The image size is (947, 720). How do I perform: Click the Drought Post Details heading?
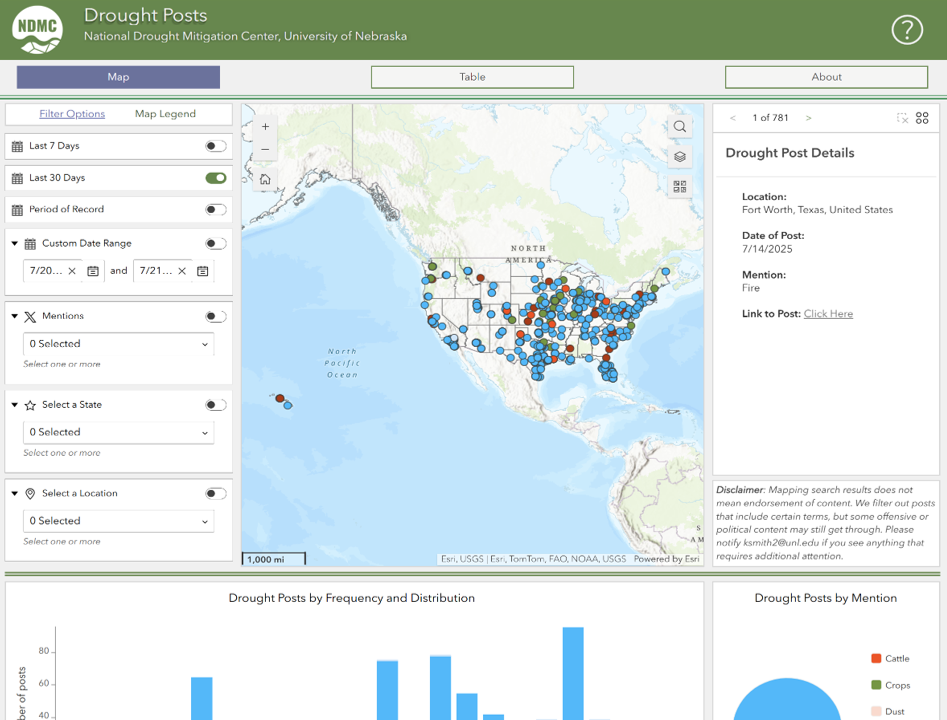[x=790, y=153]
